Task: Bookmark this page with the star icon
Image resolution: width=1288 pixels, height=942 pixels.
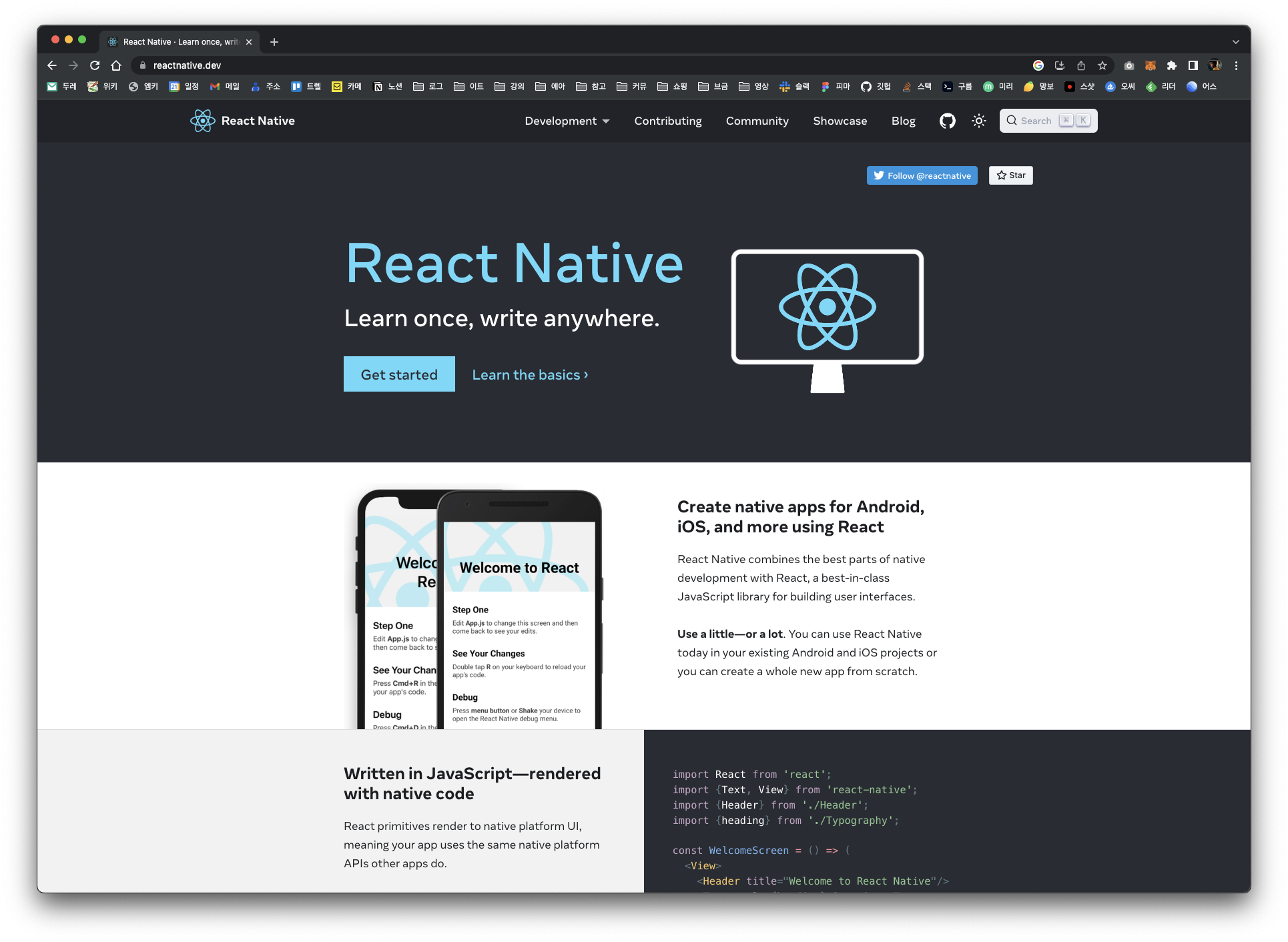Action: pyautogui.click(x=1102, y=65)
